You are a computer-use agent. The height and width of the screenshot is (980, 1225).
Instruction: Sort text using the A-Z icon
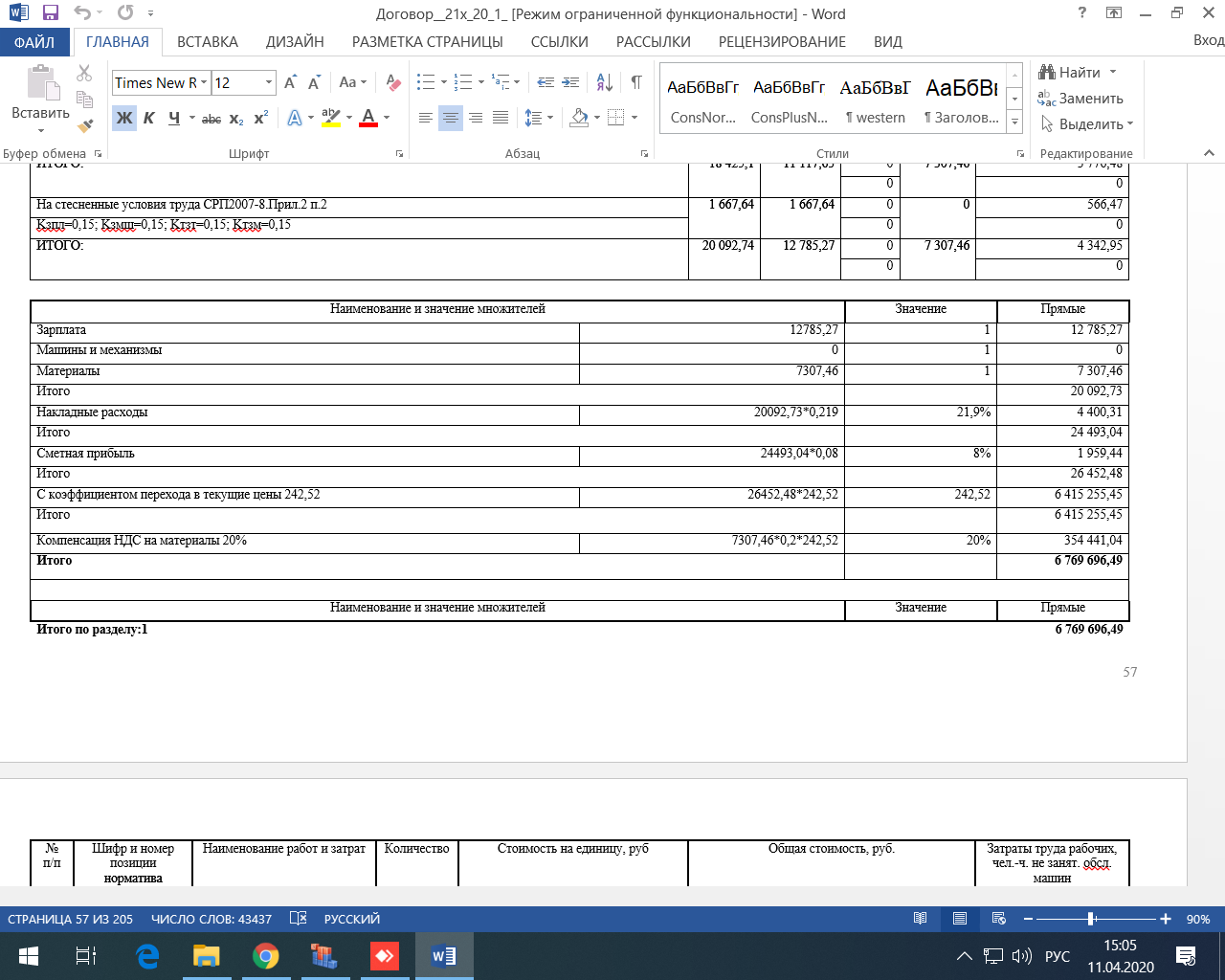[x=604, y=82]
